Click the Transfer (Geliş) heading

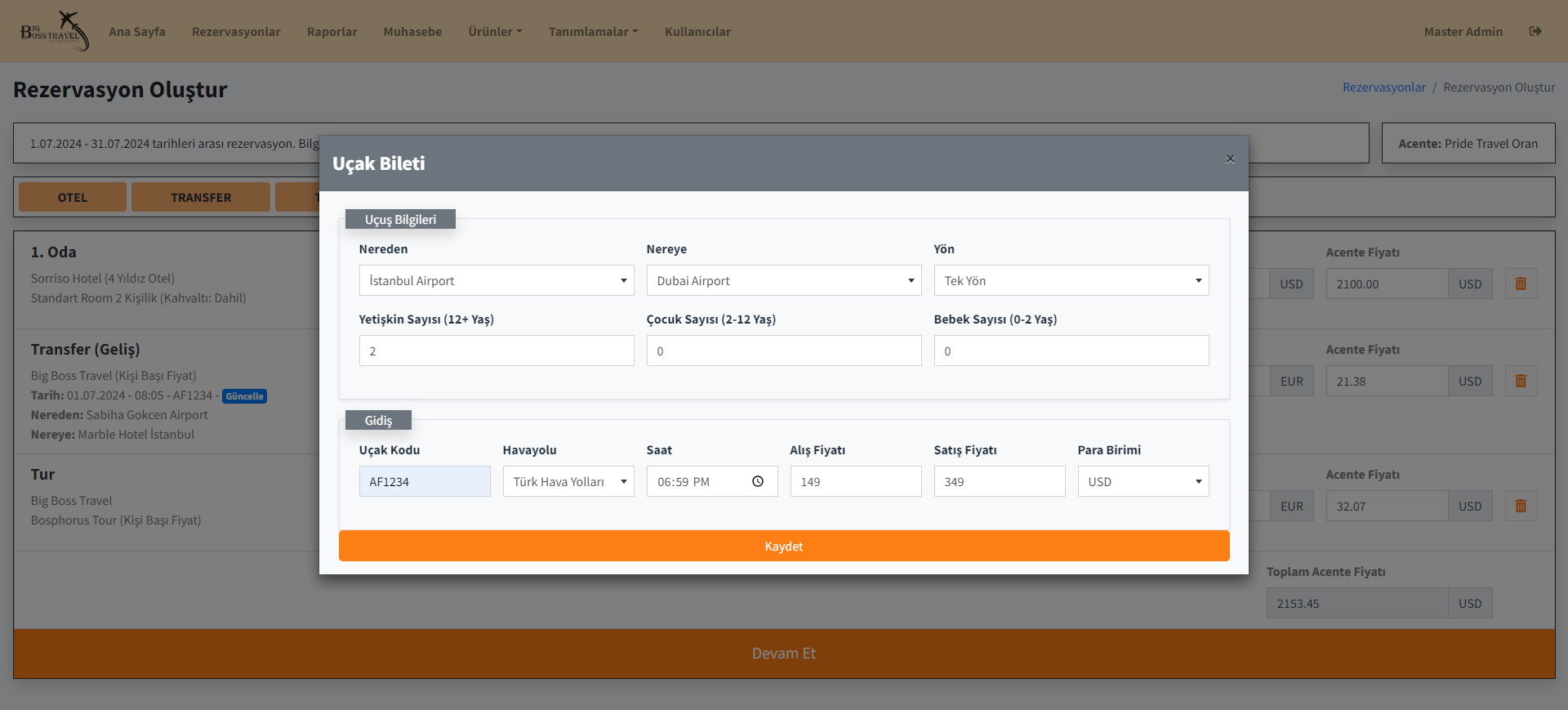click(x=86, y=349)
